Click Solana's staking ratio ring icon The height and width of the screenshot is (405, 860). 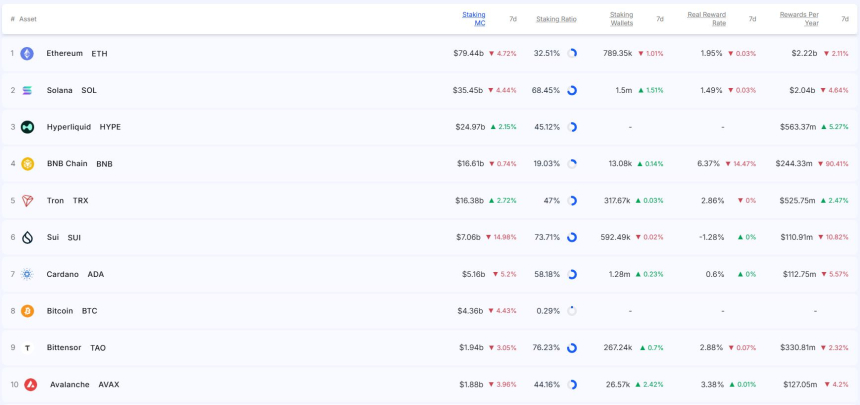coord(572,91)
